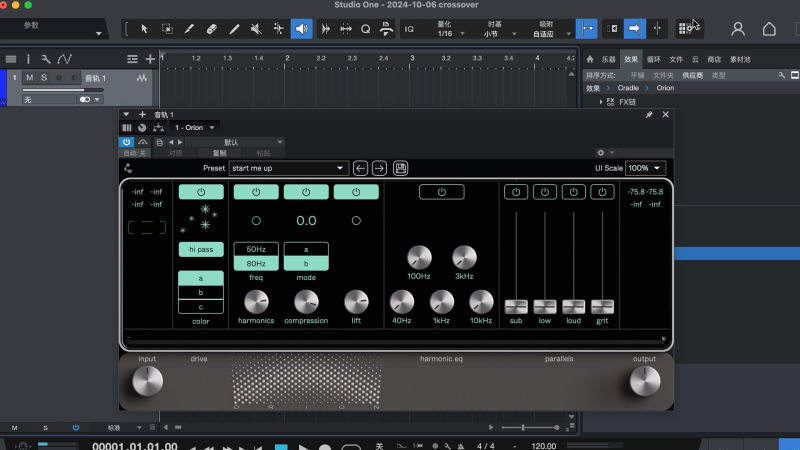Click the tempo value 120.00
This screenshot has width=800, height=450.
[x=544, y=445]
